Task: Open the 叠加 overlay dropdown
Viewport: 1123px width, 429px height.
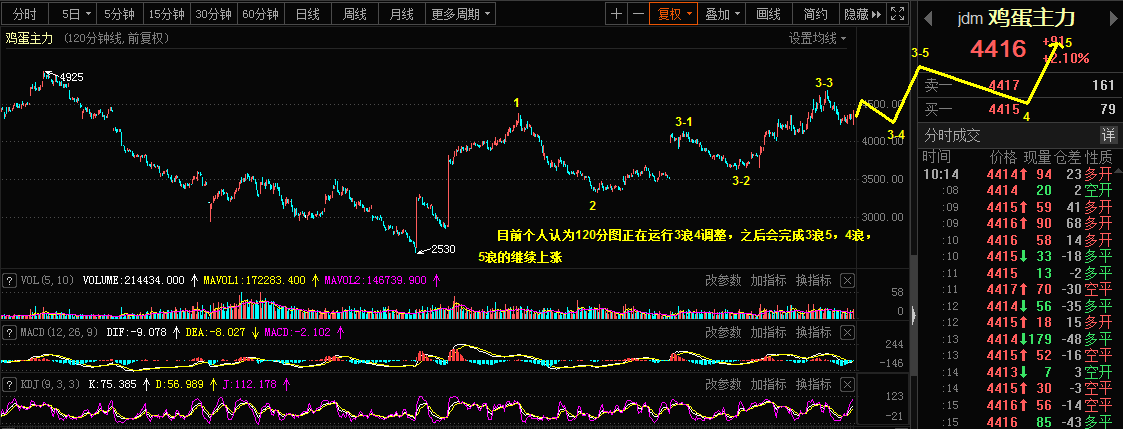Action: [722, 14]
